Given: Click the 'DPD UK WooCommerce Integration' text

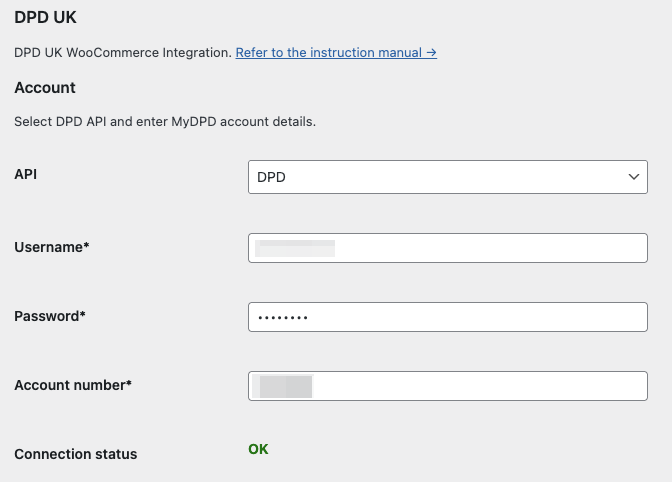Looking at the screenshot, I should [x=122, y=52].
